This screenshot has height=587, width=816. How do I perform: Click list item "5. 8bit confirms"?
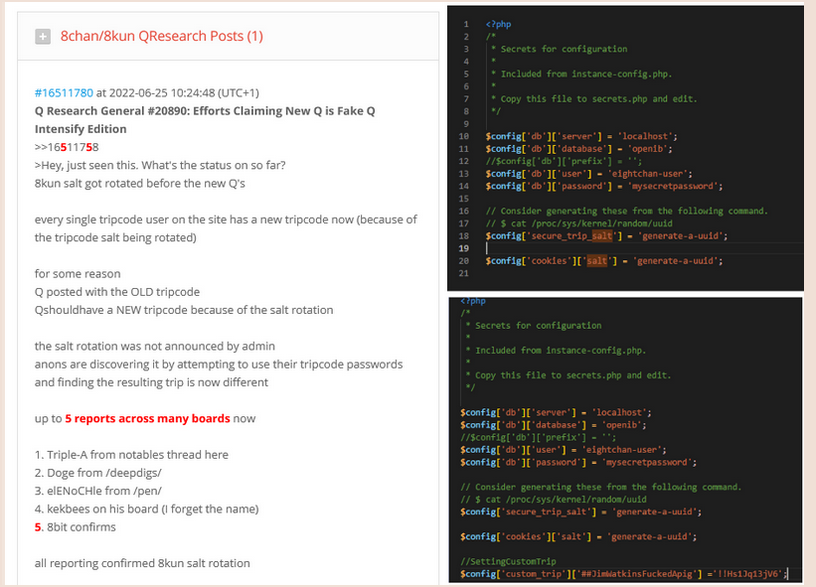75,527
